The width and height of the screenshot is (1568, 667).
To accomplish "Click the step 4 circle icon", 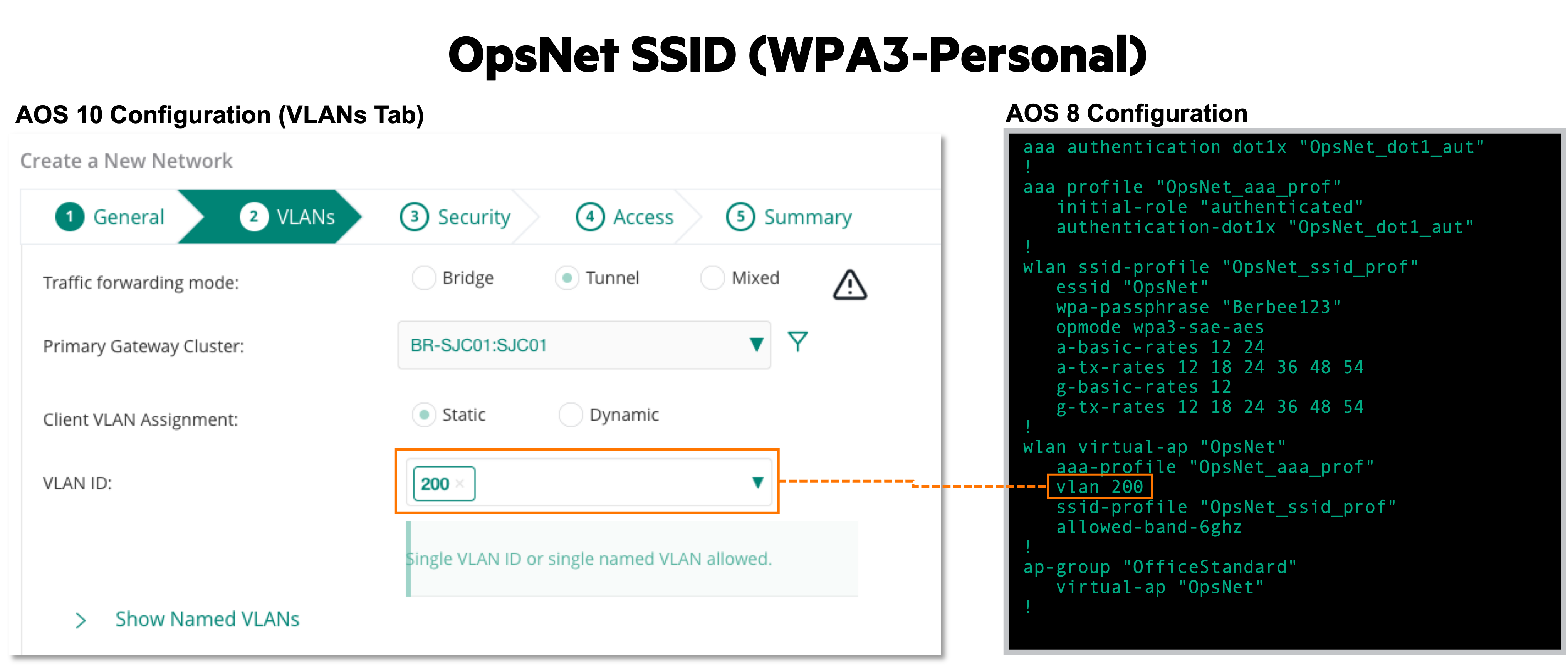I will [590, 217].
